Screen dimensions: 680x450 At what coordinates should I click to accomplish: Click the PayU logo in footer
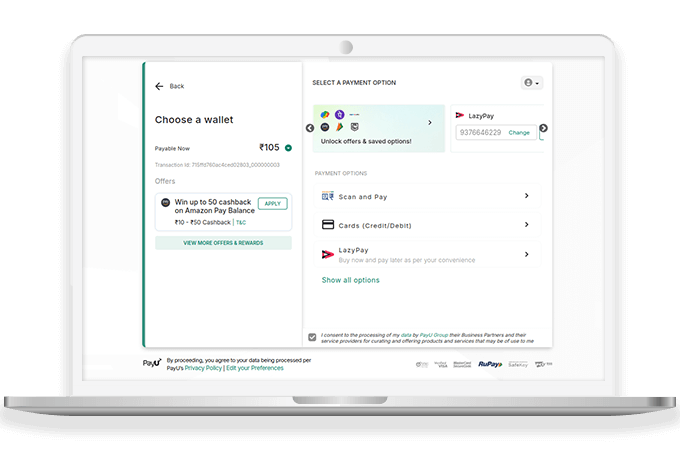pyautogui.click(x=152, y=363)
